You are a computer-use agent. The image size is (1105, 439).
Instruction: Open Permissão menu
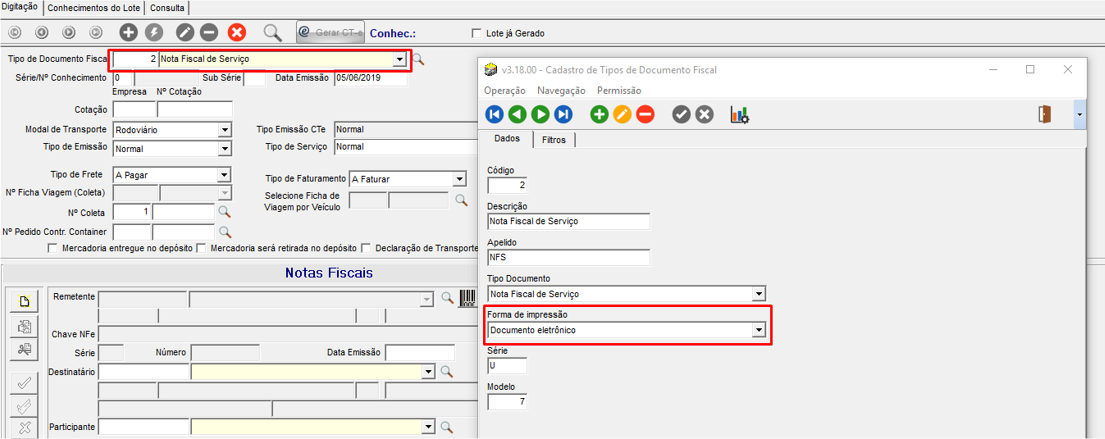(x=619, y=90)
